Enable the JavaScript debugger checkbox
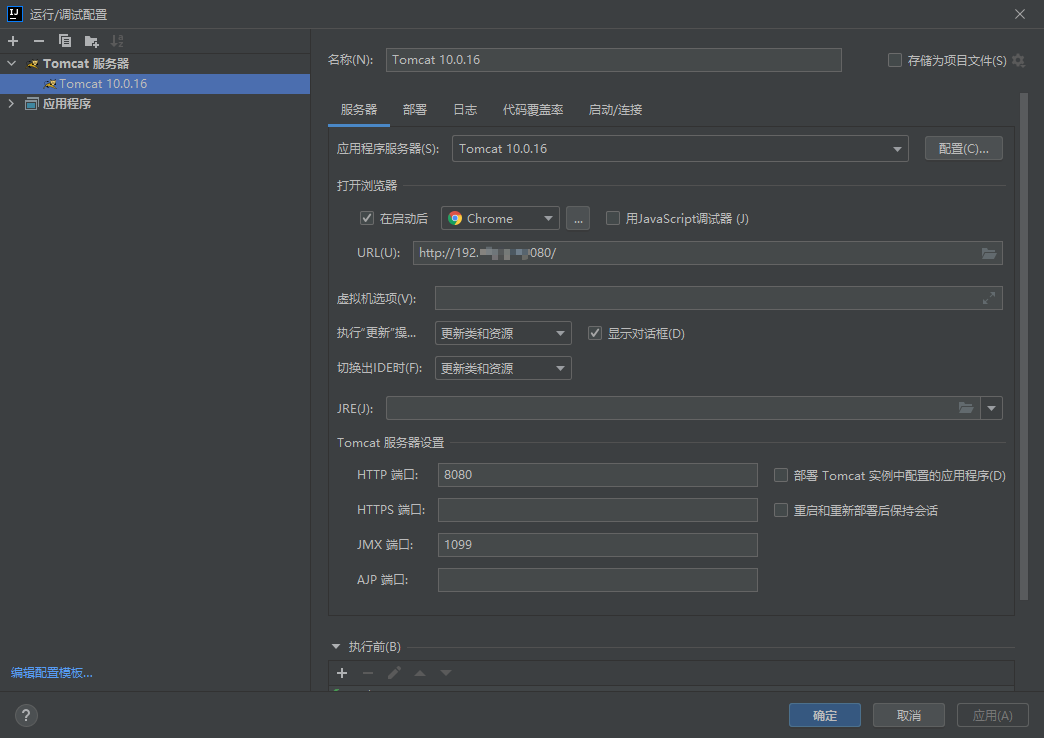Image resolution: width=1044 pixels, height=738 pixels. [613, 218]
